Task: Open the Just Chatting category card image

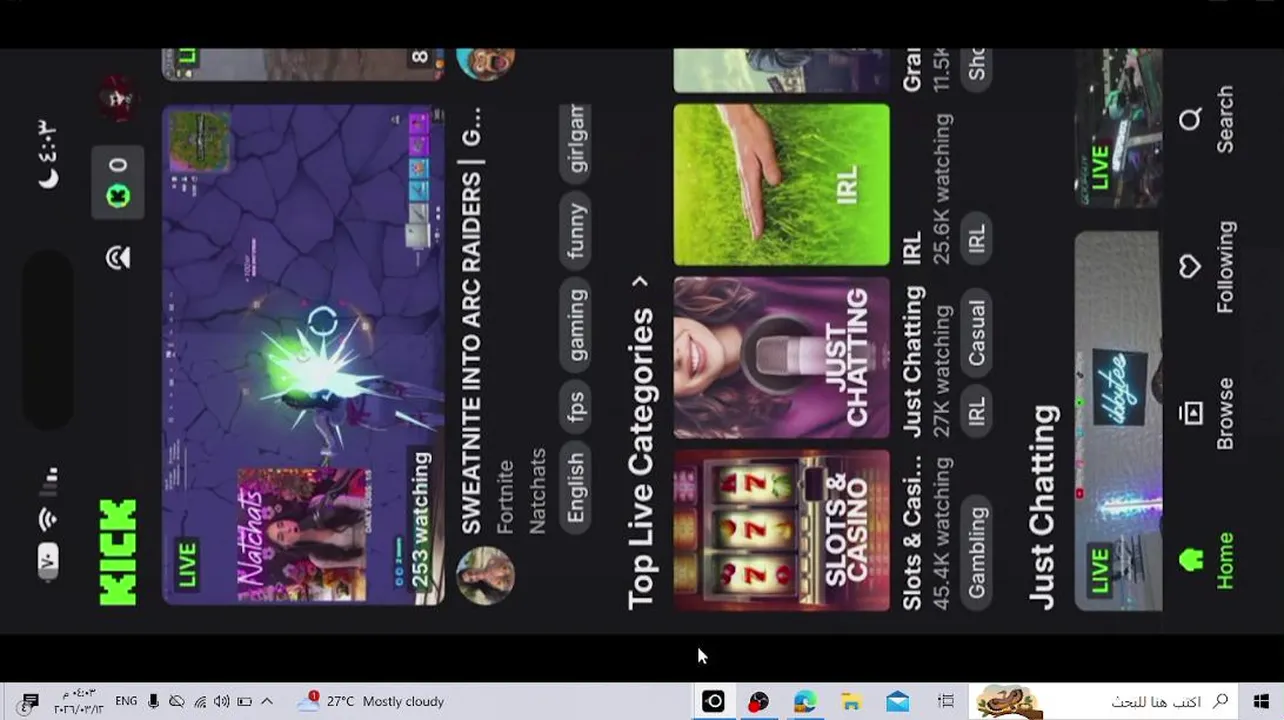Action: point(782,358)
